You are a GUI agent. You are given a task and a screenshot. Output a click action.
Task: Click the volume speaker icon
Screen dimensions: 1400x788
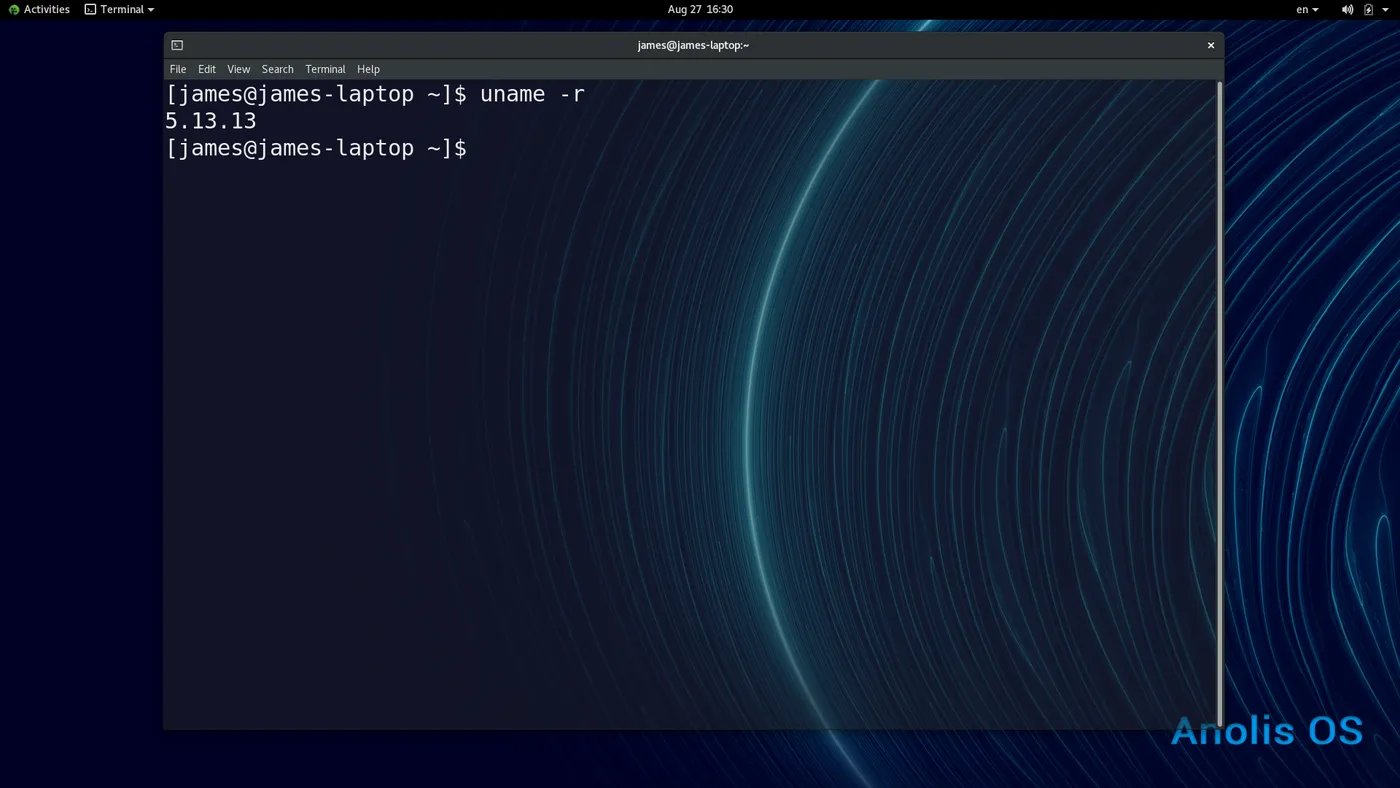pos(1347,9)
